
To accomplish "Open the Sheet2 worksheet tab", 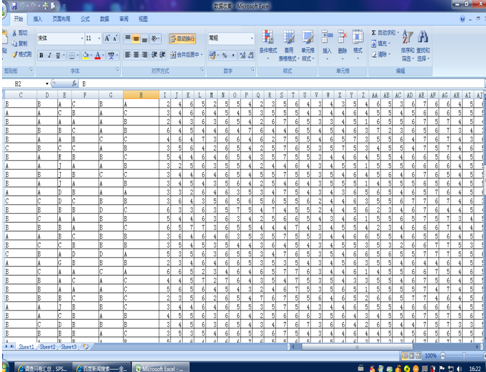I will click(47, 347).
